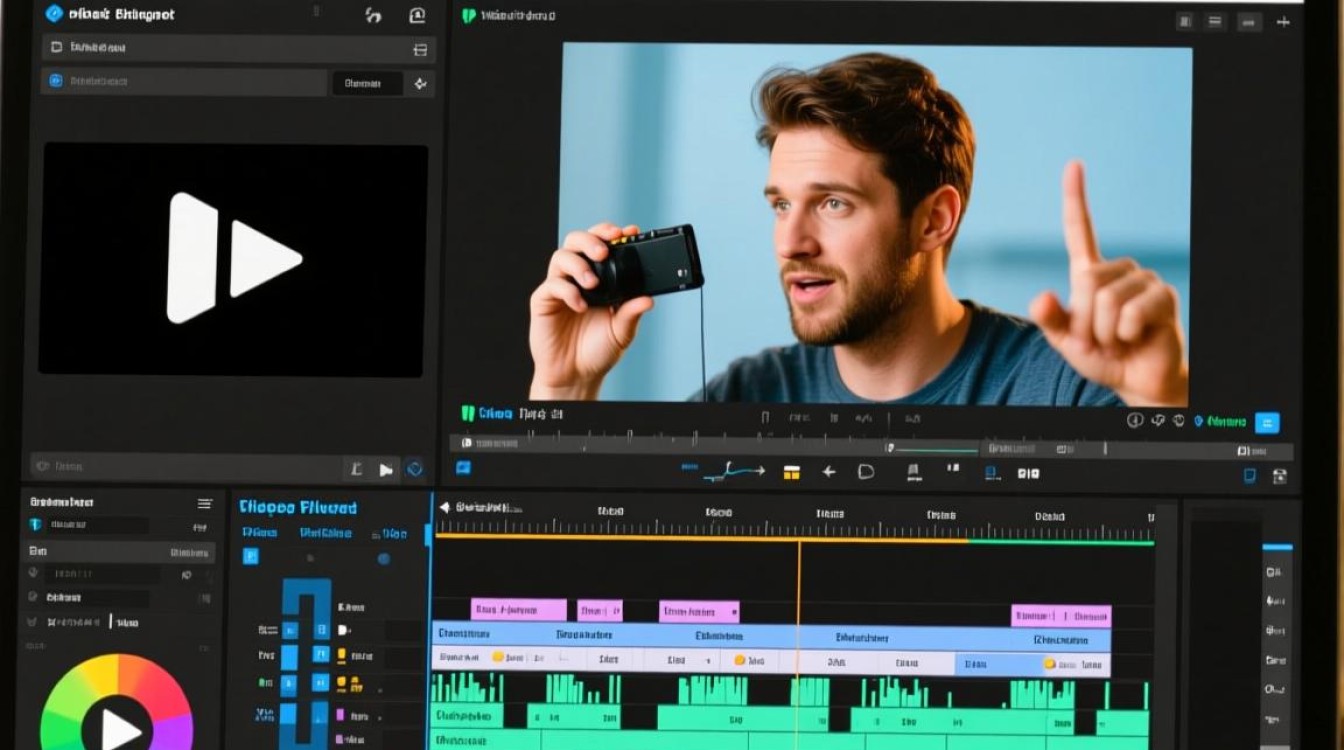Screen dimensions: 1344x750
Task: Toggle the blue circle icon in top-left second row
Action: [55, 81]
